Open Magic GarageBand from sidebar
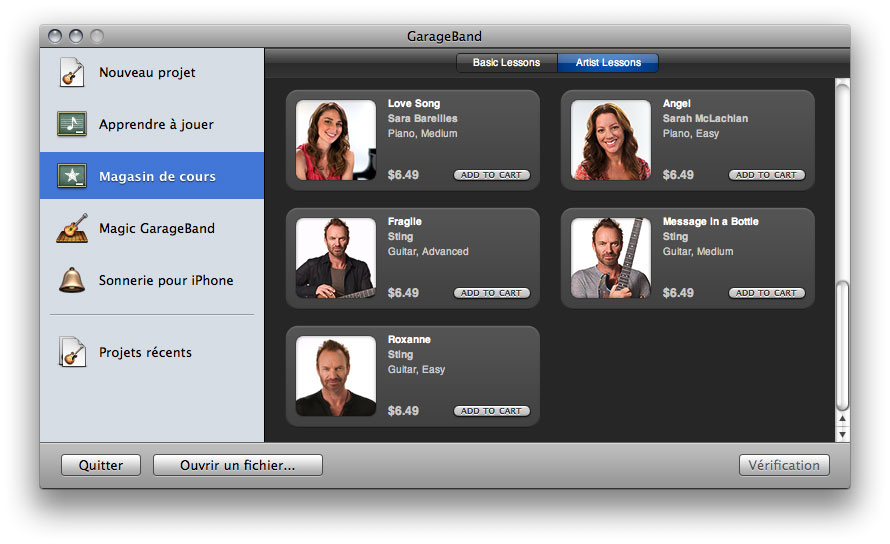The image size is (890, 544). click(152, 228)
